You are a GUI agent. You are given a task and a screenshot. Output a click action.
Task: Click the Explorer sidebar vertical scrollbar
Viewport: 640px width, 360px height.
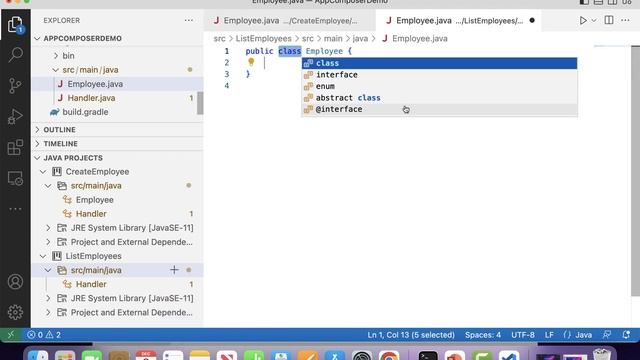tap(200, 103)
